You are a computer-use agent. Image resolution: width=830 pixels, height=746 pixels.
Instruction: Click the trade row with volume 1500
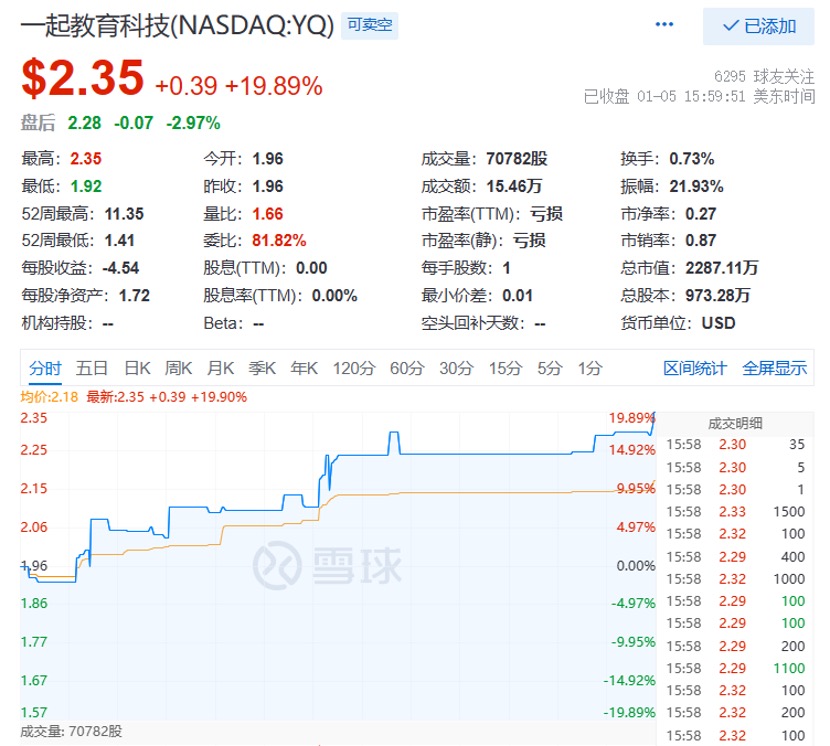[735, 511]
